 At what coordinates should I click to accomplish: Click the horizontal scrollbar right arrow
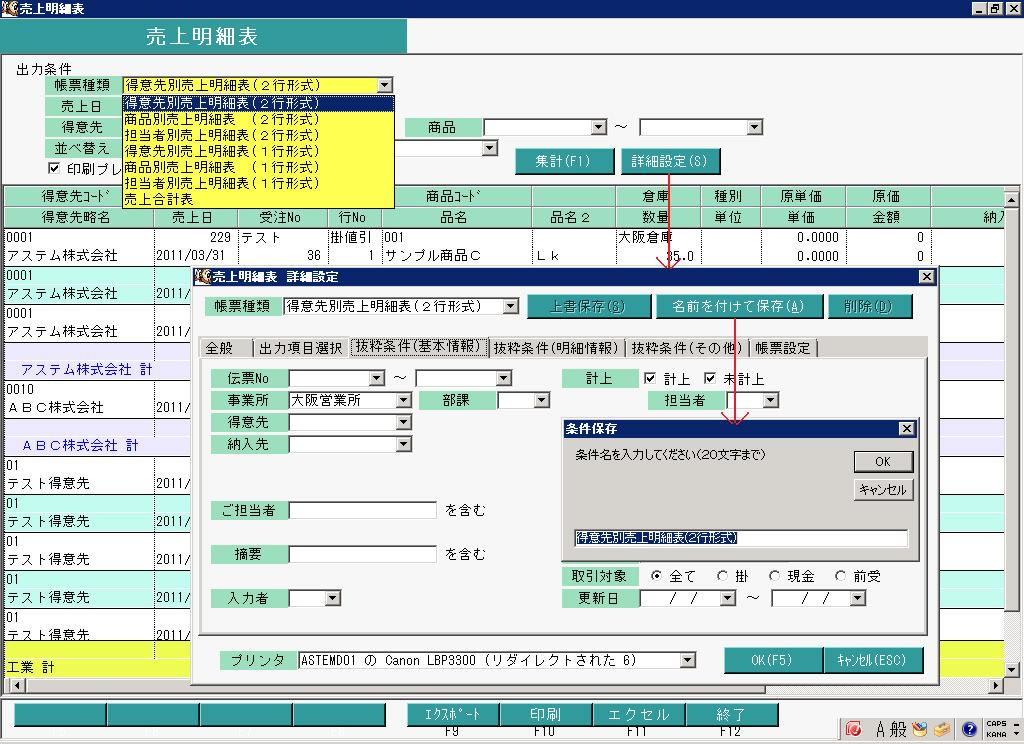(x=996, y=686)
